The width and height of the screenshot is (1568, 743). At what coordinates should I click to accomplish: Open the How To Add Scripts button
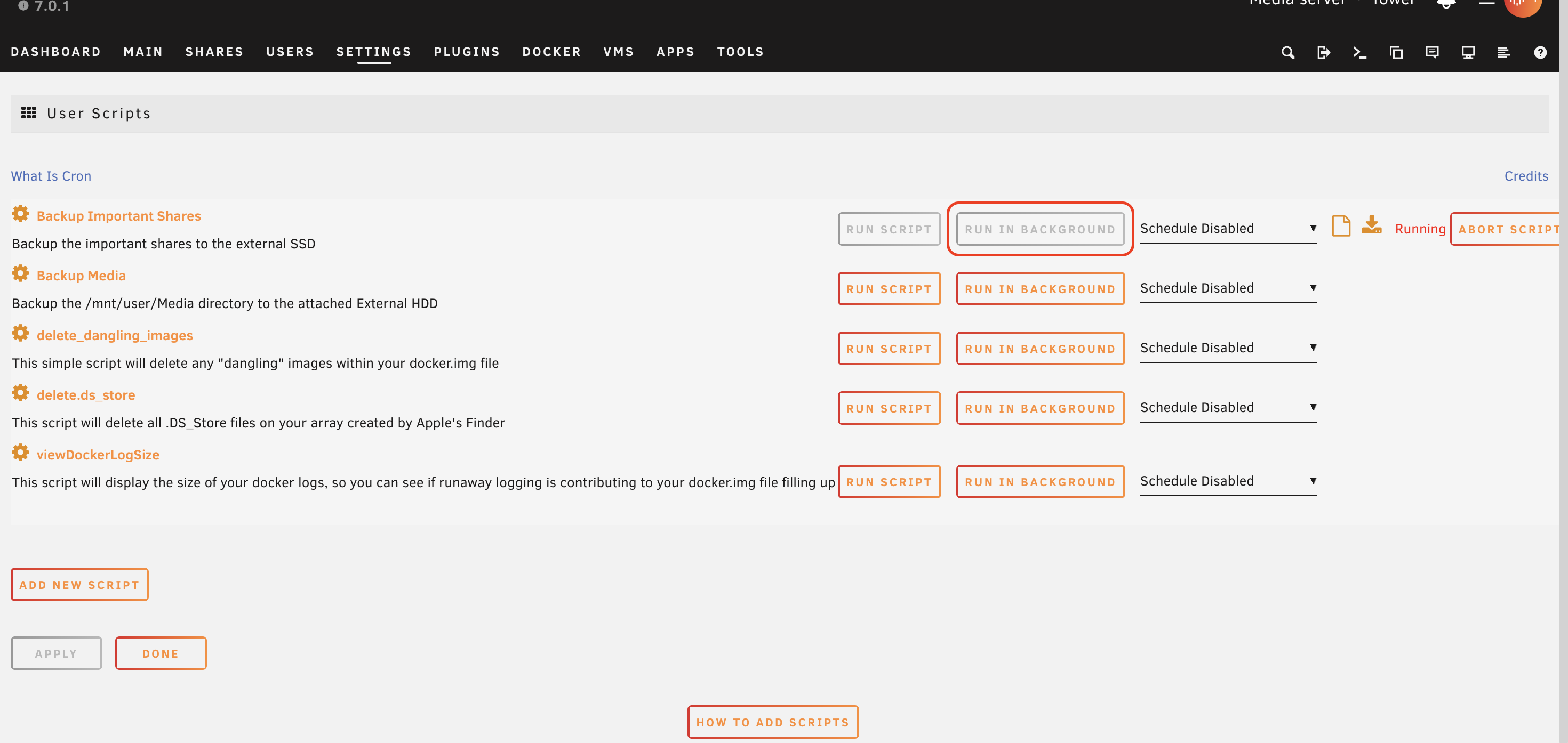click(773, 722)
